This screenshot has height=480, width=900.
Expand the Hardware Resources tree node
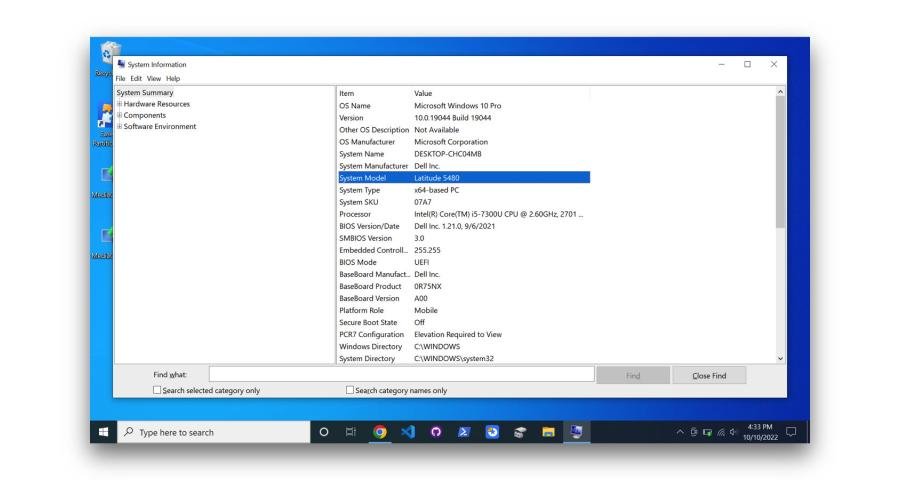119,104
